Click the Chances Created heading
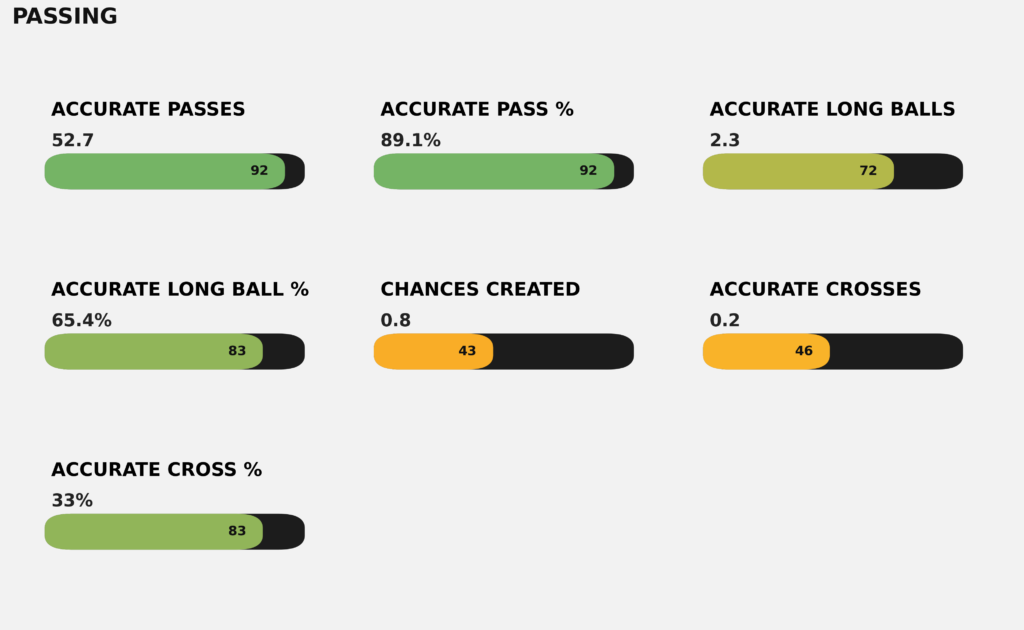The image size is (1024, 630). 480,290
